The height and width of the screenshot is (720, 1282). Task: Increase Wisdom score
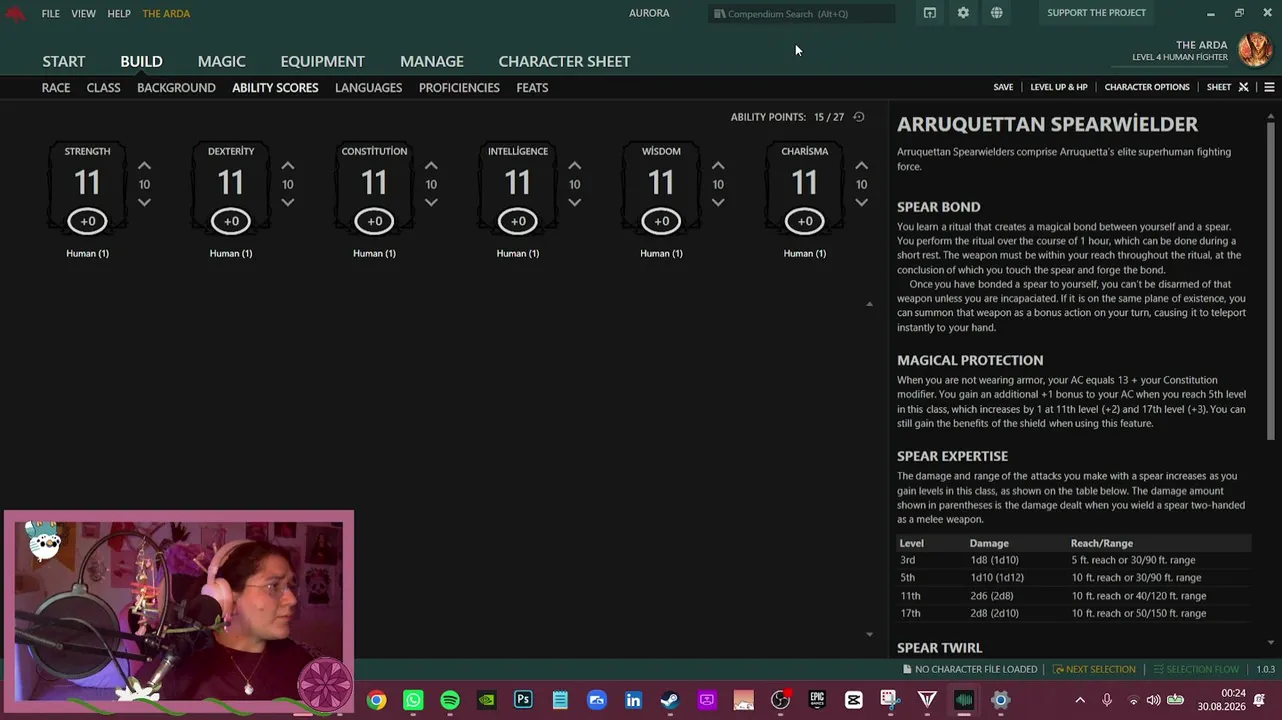pos(718,166)
